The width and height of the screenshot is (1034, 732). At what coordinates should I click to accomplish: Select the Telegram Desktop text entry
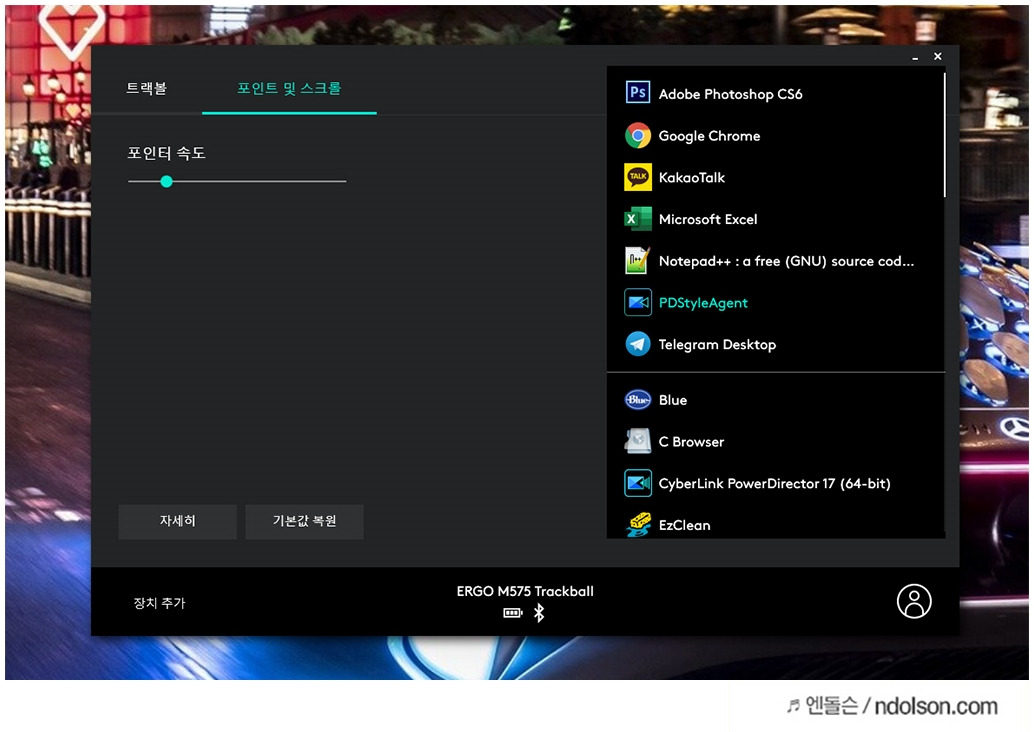click(717, 344)
